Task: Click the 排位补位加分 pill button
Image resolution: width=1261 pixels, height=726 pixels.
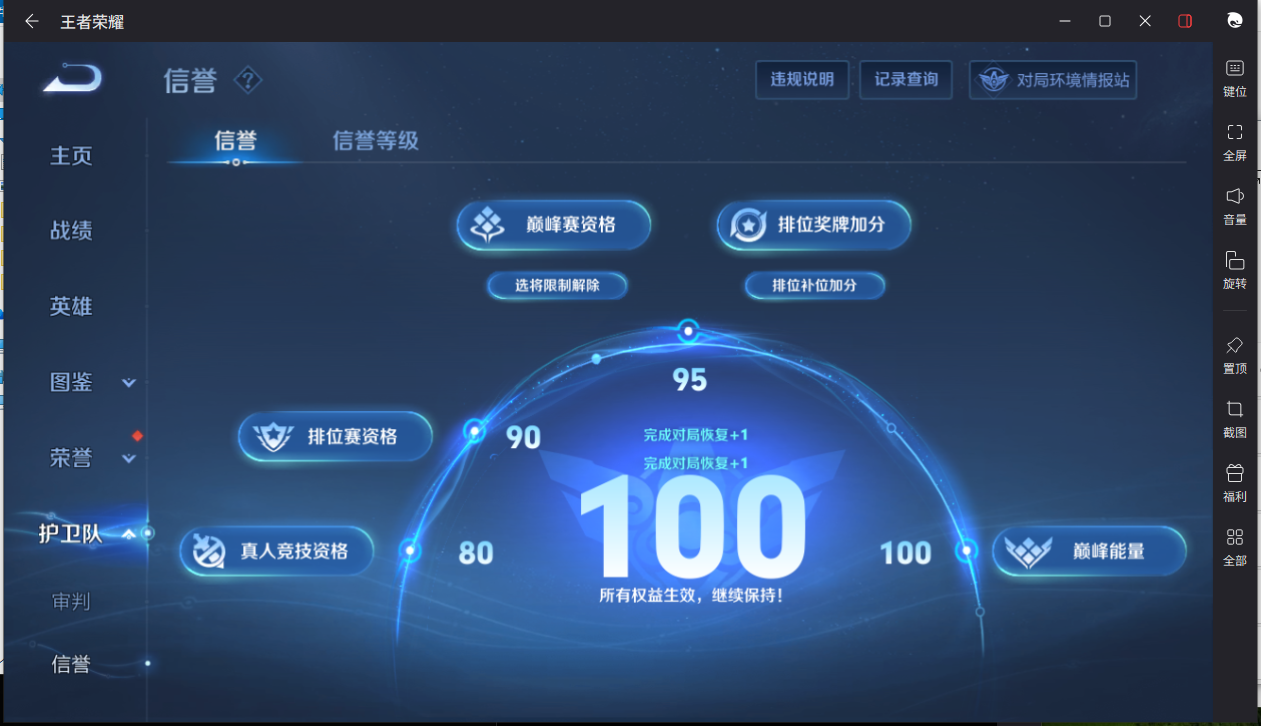Action: (815, 286)
